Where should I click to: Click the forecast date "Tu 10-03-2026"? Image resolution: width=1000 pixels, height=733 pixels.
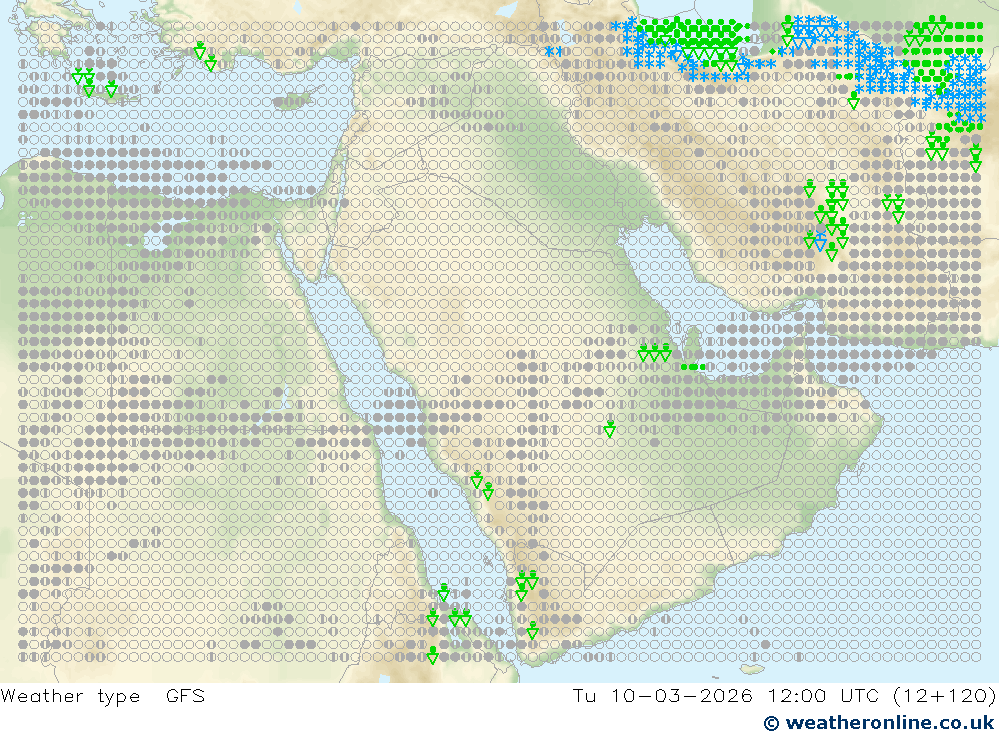pos(662,695)
